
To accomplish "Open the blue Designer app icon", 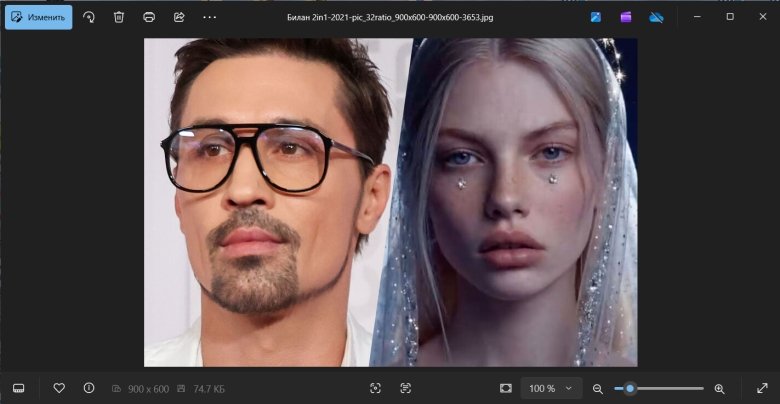I will pos(595,17).
